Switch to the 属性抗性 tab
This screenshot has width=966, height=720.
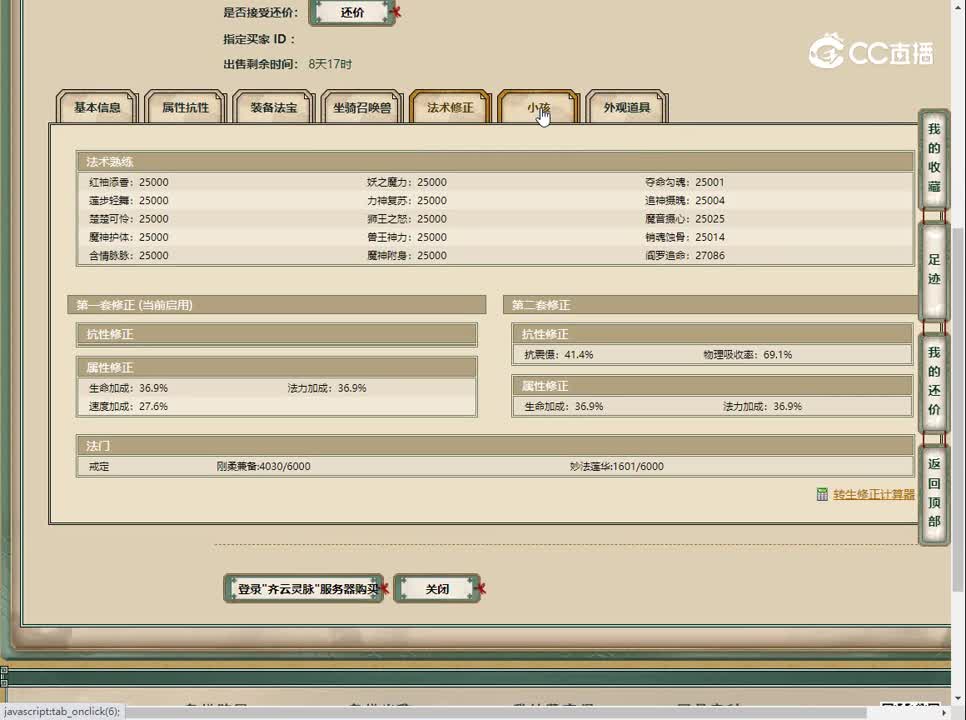(x=185, y=108)
